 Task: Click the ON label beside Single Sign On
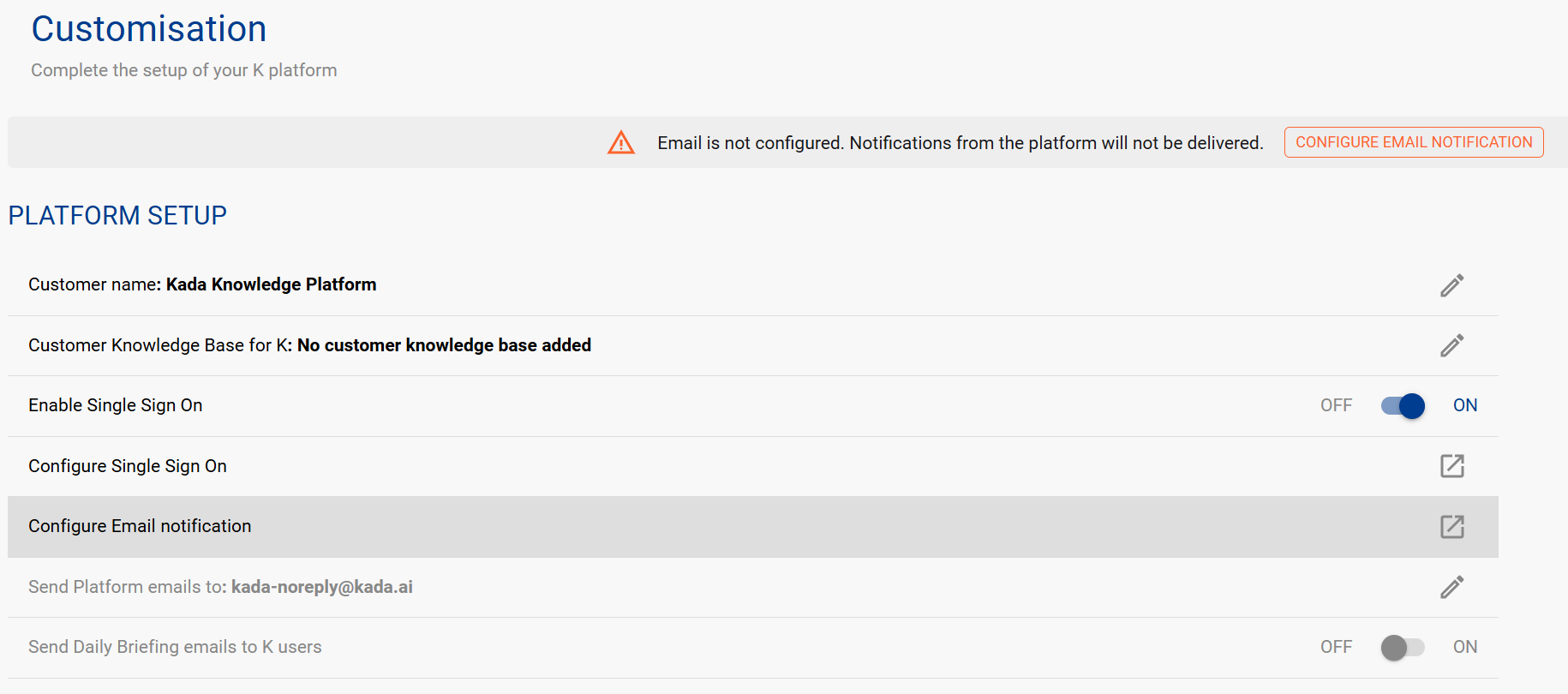[x=1464, y=405]
